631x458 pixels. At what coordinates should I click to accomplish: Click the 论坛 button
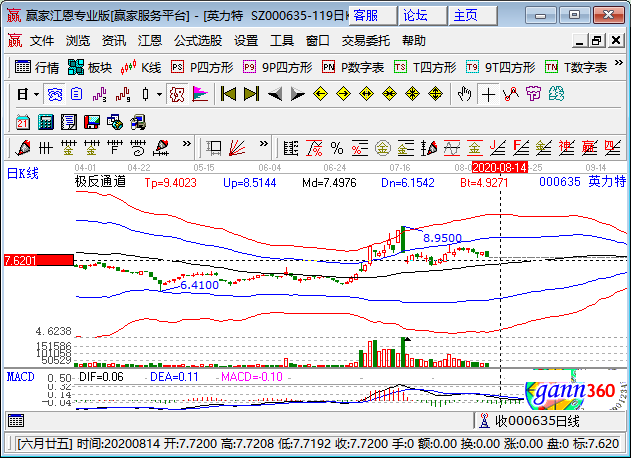pos(423,16)
